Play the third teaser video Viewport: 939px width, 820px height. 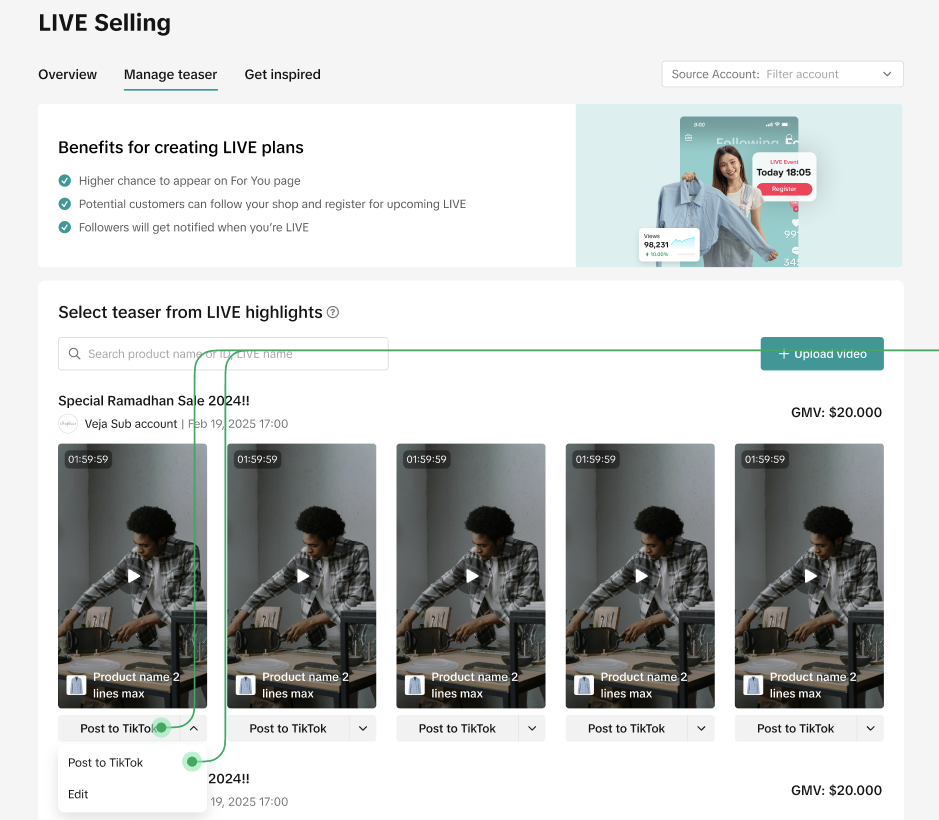pos(471,576)
